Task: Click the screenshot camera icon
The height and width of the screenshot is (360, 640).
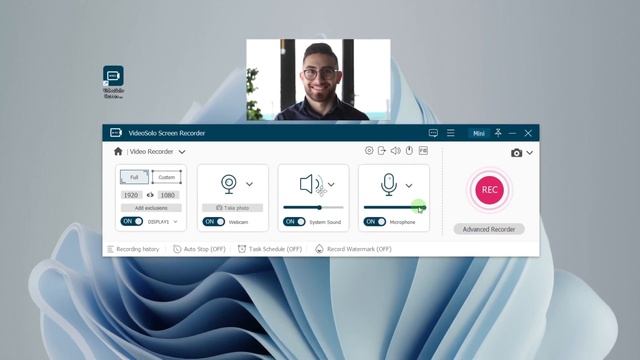Action: pos(516,153)
